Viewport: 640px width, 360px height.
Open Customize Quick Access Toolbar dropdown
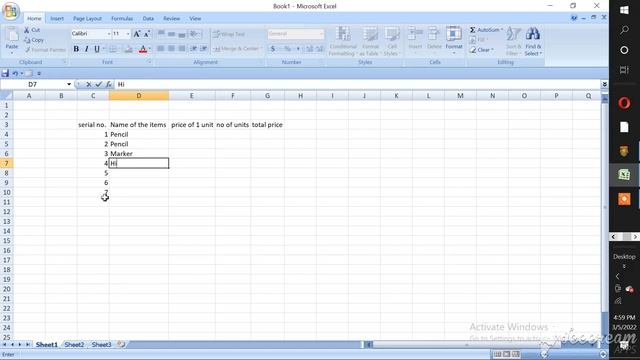39,73
